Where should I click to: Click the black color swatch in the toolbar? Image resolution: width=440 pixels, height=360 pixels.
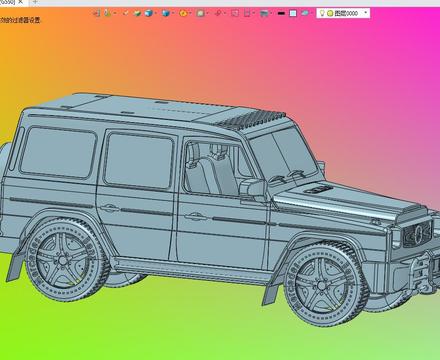tap(281, 13)
